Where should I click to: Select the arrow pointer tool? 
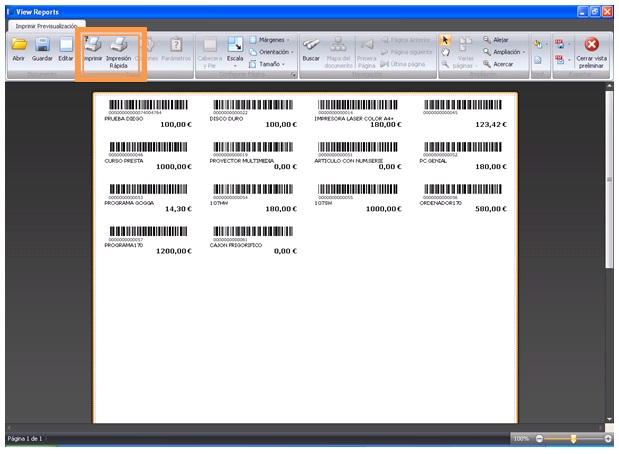point(446,40)
